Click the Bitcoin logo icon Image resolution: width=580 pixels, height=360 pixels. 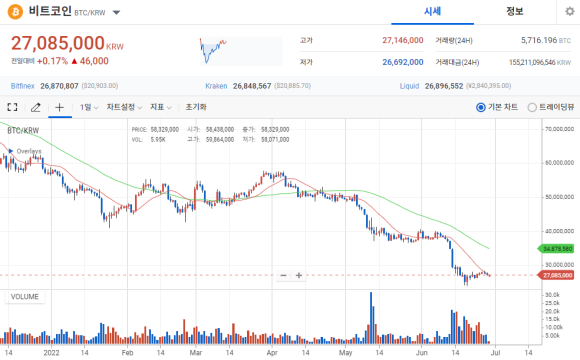pos(15,12)
